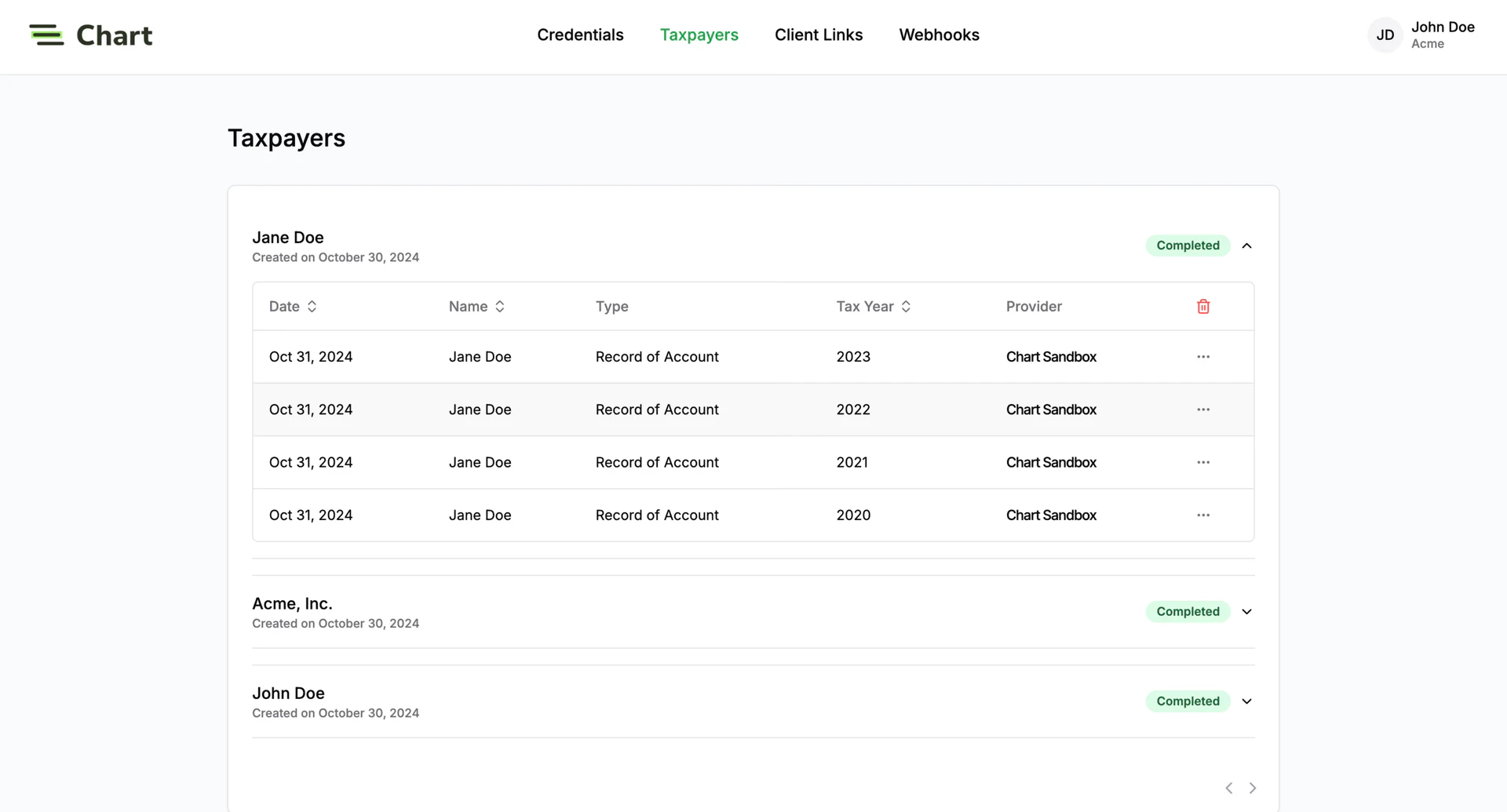
Task: Expand the Acme, Inc. taxpayer section
Action: [x=1246, y=611]
